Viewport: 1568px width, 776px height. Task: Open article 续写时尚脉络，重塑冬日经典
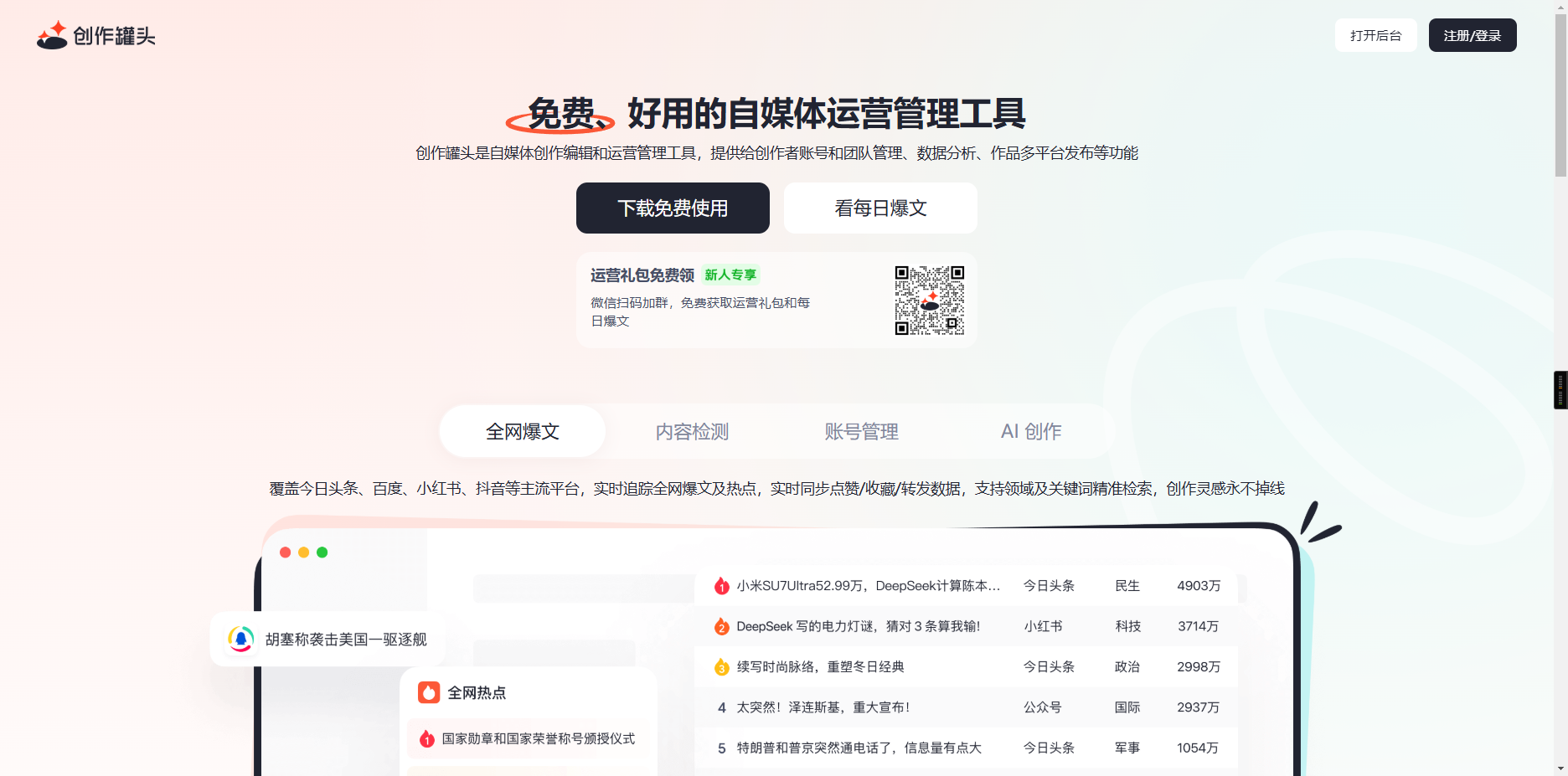pos(820,667)
